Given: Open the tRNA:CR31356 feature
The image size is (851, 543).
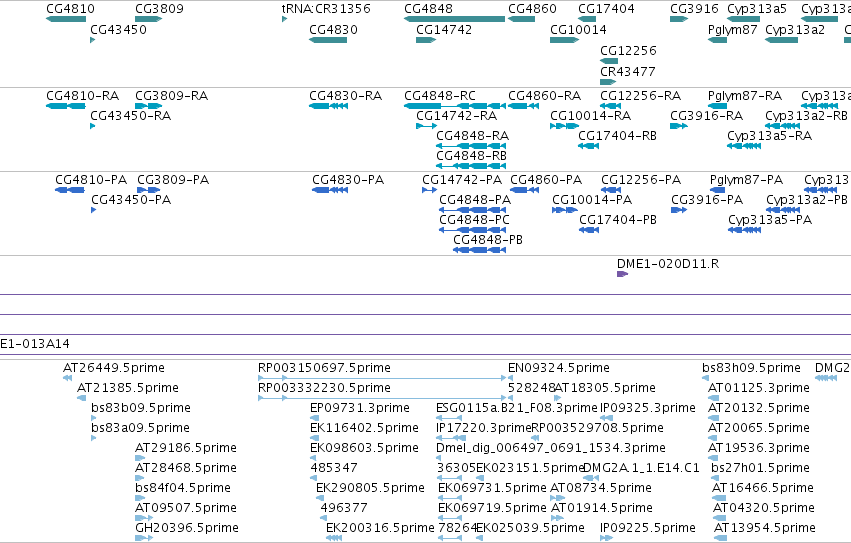Looking at the screenshot, I should pos(284,19).
